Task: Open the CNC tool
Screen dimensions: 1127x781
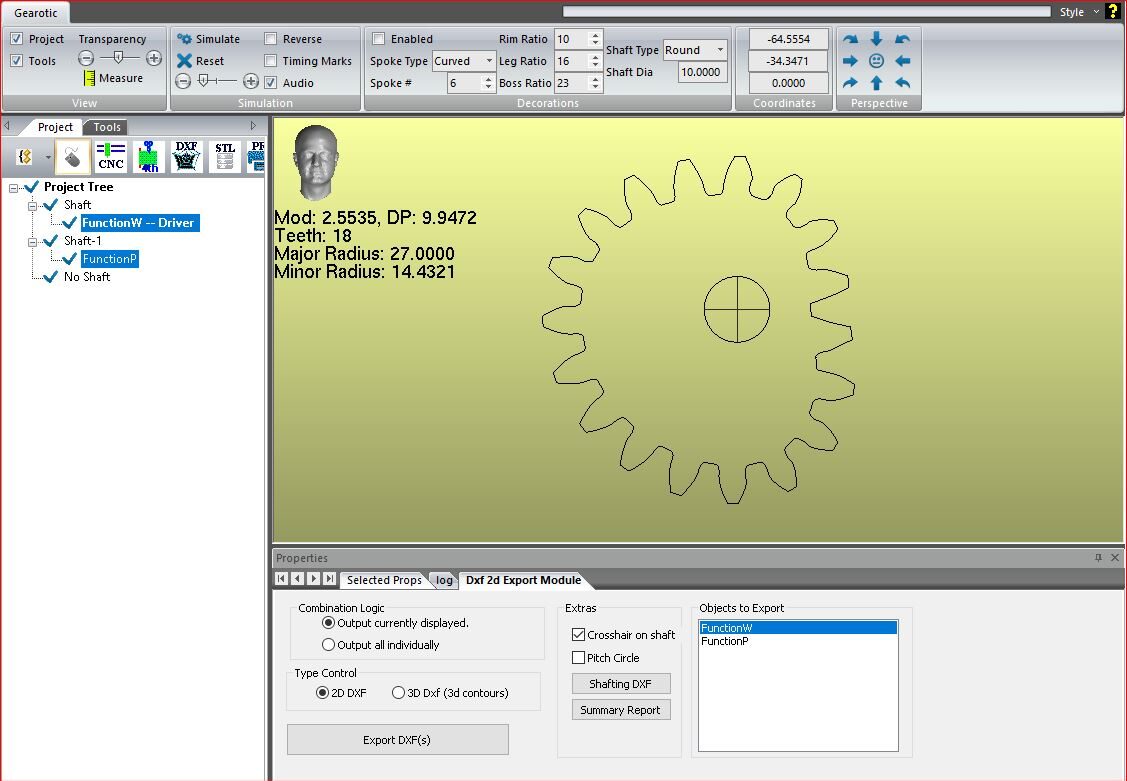Action: coord(111,157)
